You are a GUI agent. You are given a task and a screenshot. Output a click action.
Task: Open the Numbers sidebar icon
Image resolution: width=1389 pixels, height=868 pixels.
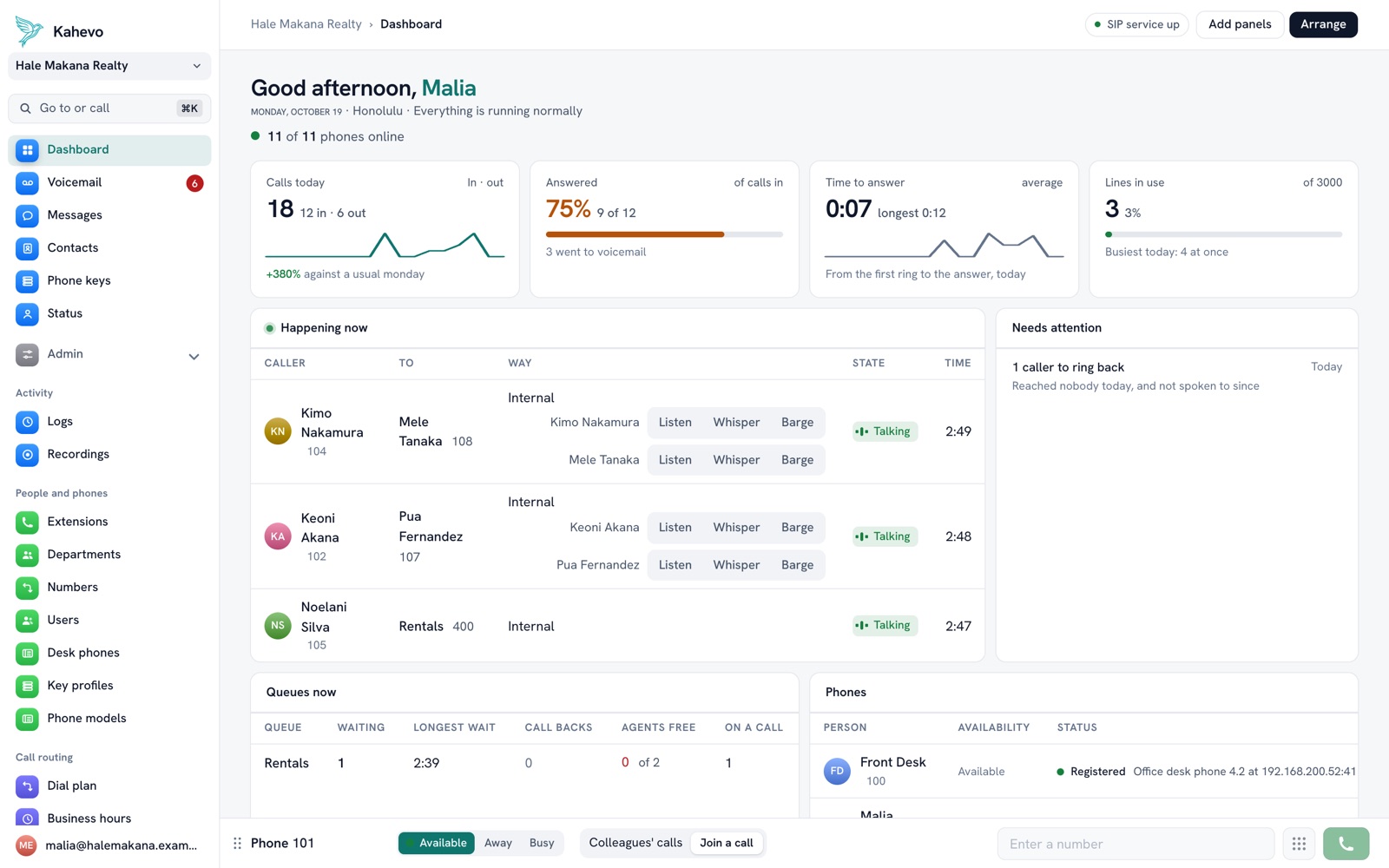pos(27,588)
